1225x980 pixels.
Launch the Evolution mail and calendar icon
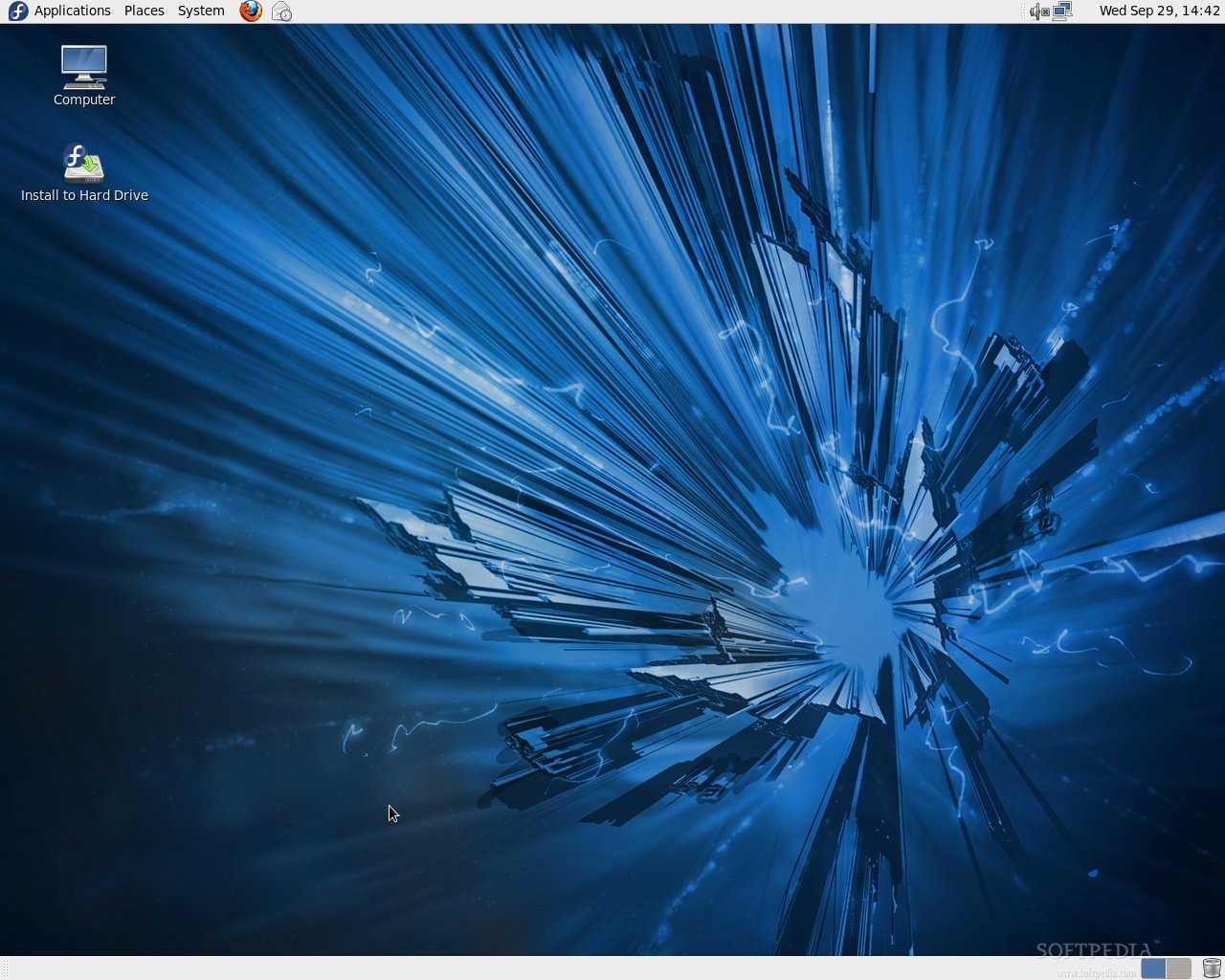(x=281, y=11)
